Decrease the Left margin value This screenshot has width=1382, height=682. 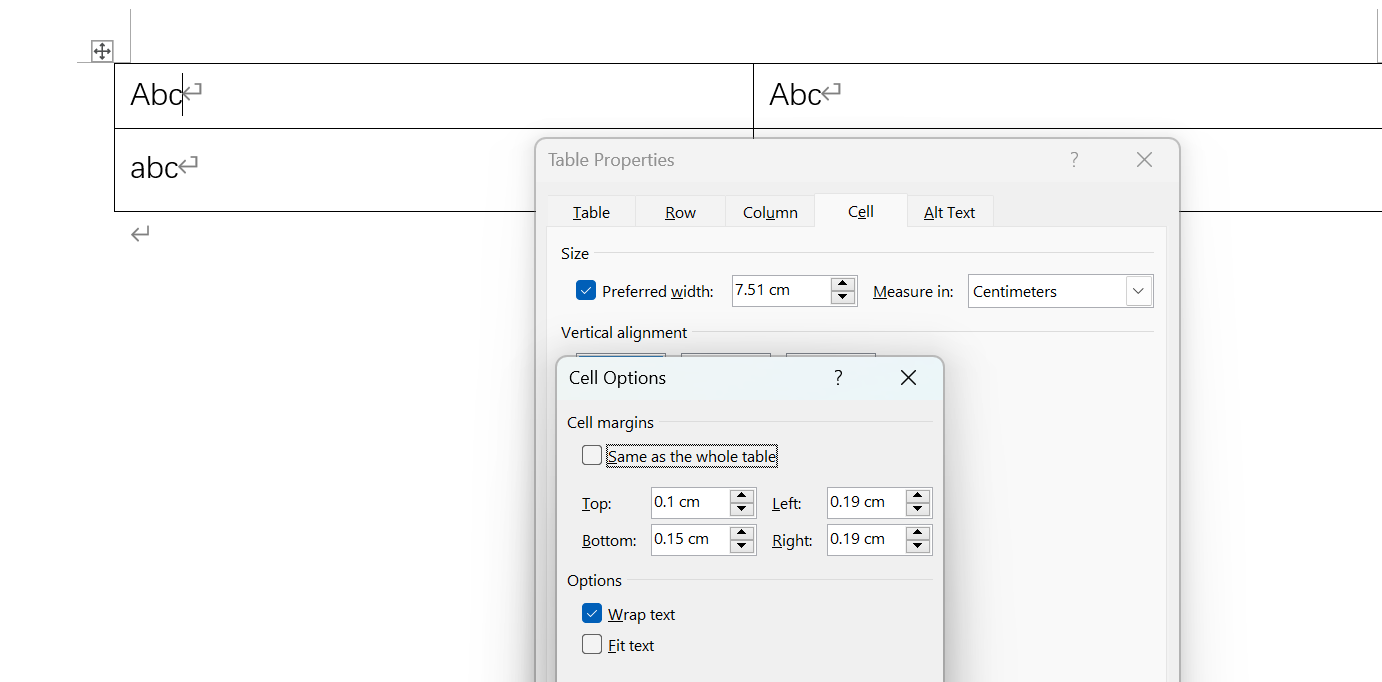[x=918, y=509]
